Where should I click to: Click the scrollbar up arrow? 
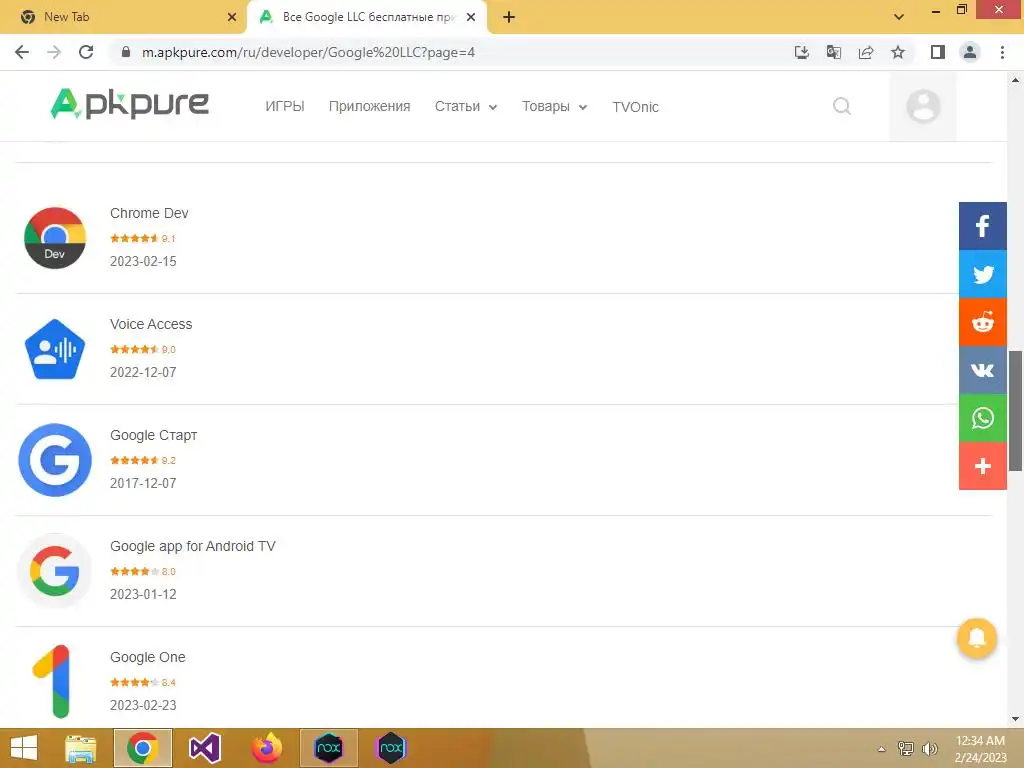(x=1015, y=80)
